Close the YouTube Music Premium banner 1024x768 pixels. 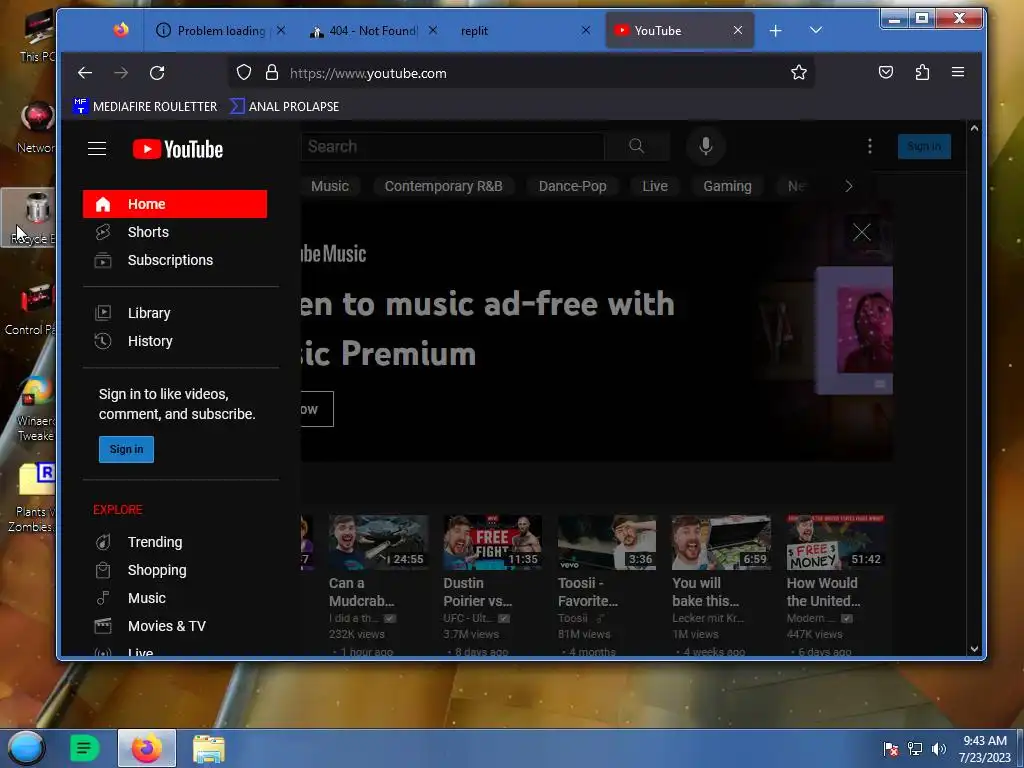[861, 232]
